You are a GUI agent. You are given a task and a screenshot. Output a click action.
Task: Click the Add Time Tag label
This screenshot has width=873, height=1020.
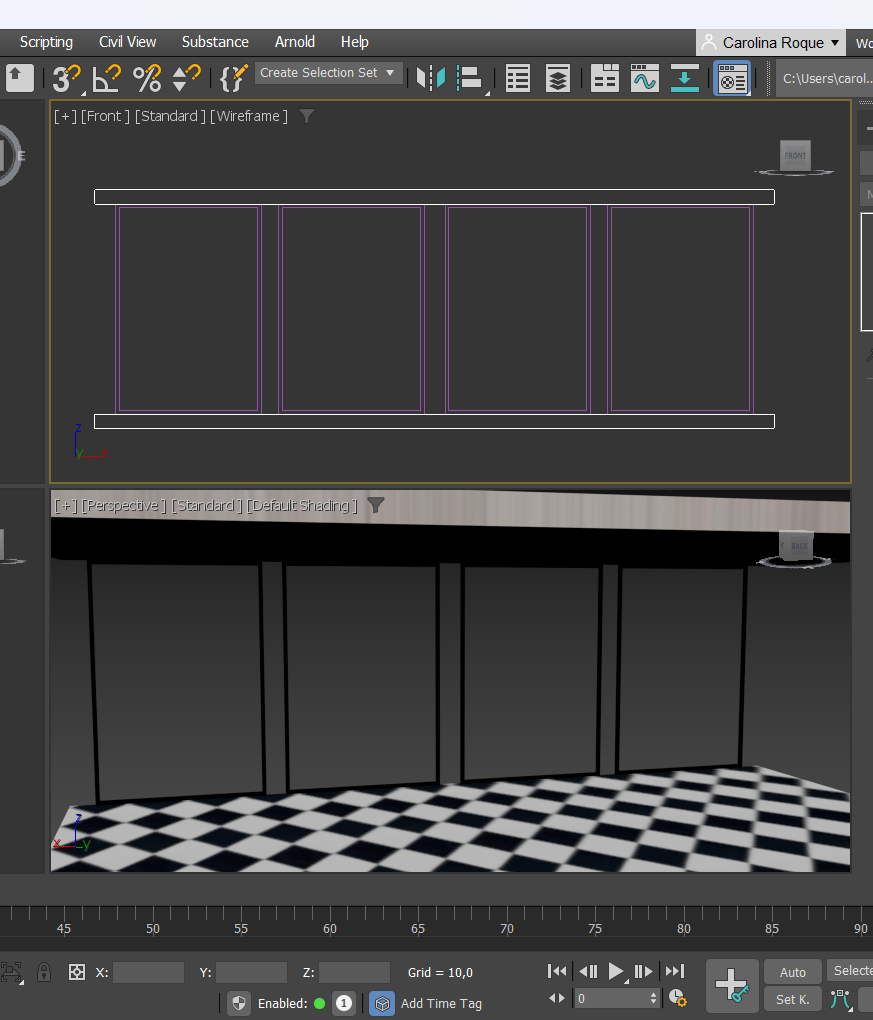(x=441, y=1003)
